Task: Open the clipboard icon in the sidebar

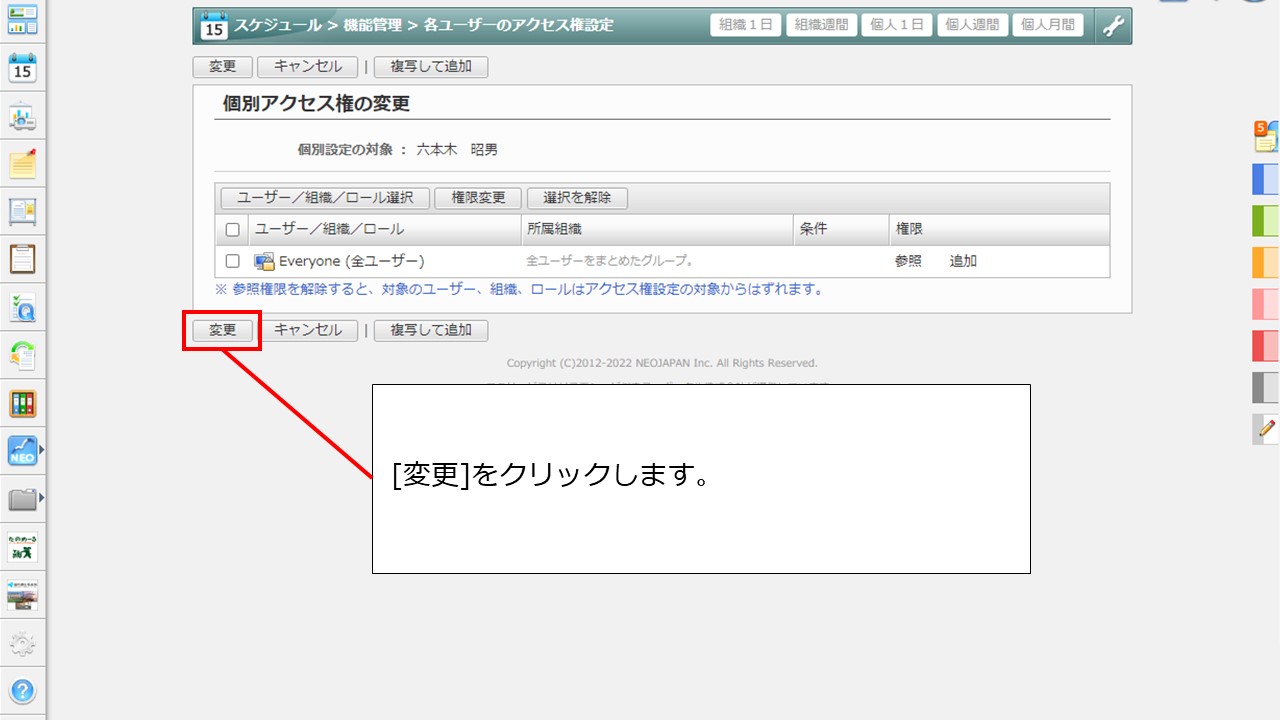Action: [x=22, y=259]
